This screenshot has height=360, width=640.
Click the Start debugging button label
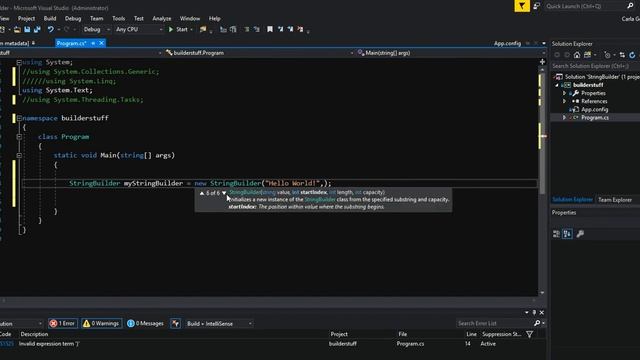pyautogui.click(x=182, y=29)
